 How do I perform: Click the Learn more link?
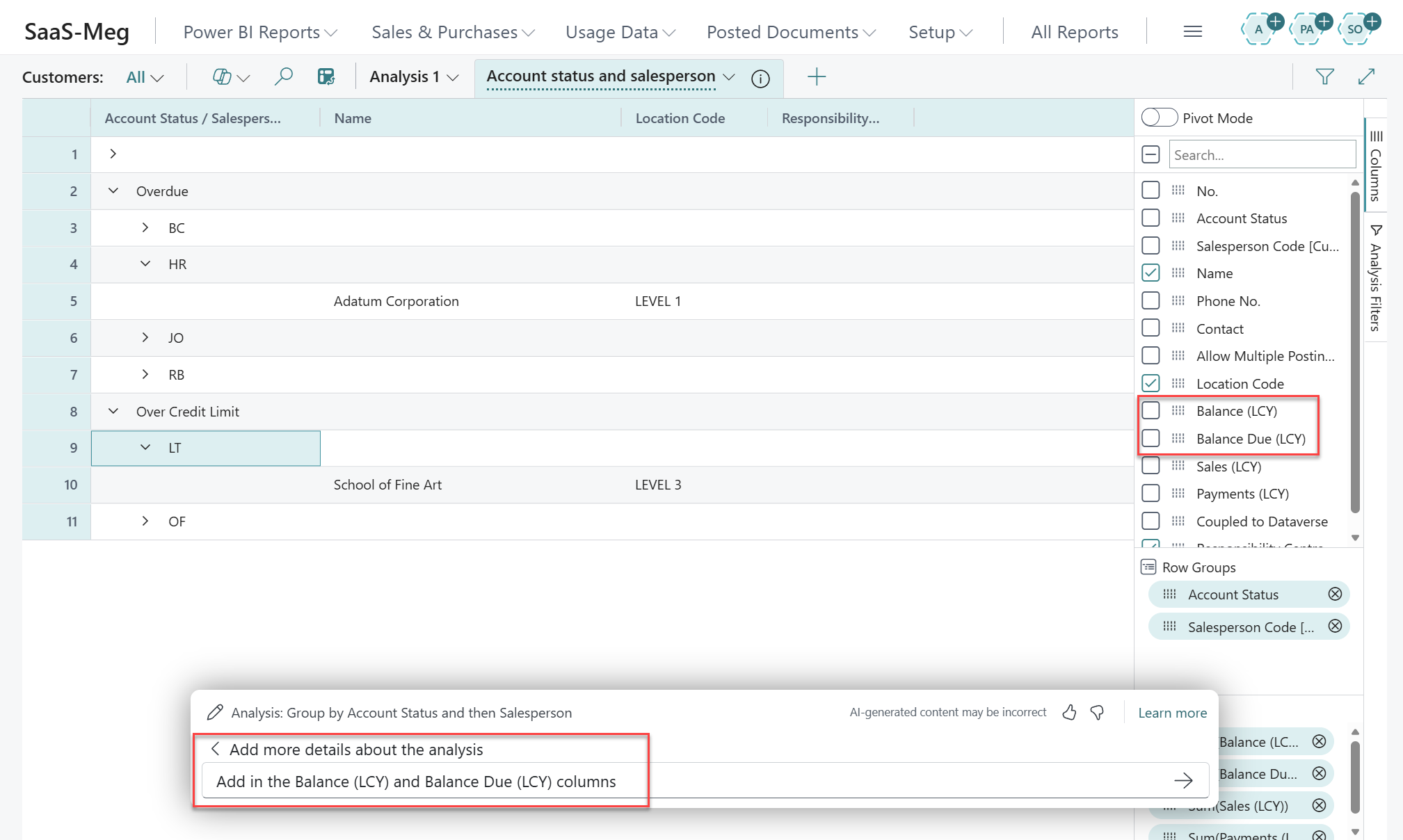1172,712
